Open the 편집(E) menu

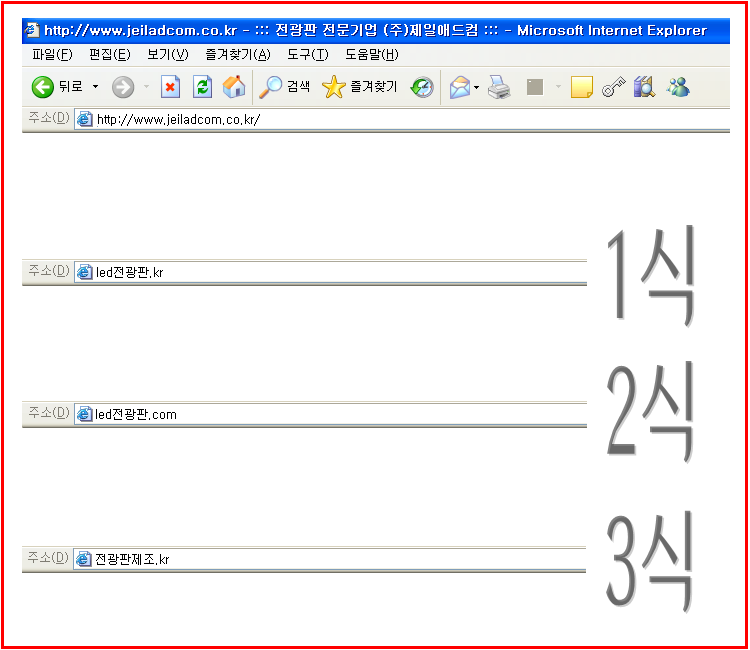pyautogui.click(x=110, y=55)
